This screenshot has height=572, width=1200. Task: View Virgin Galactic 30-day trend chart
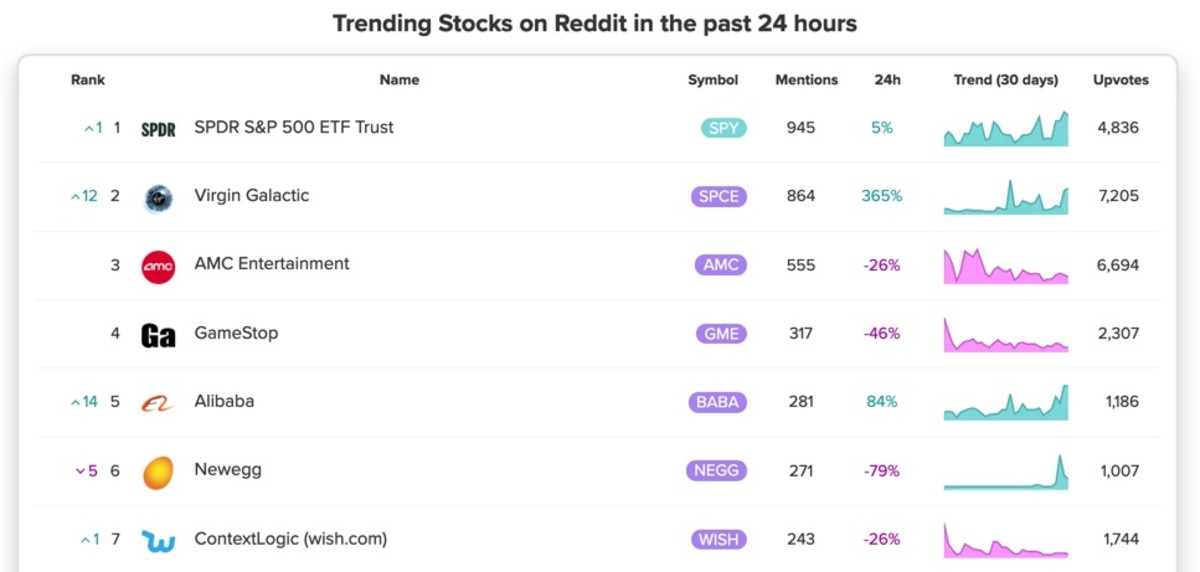[x=1006, y=196]
